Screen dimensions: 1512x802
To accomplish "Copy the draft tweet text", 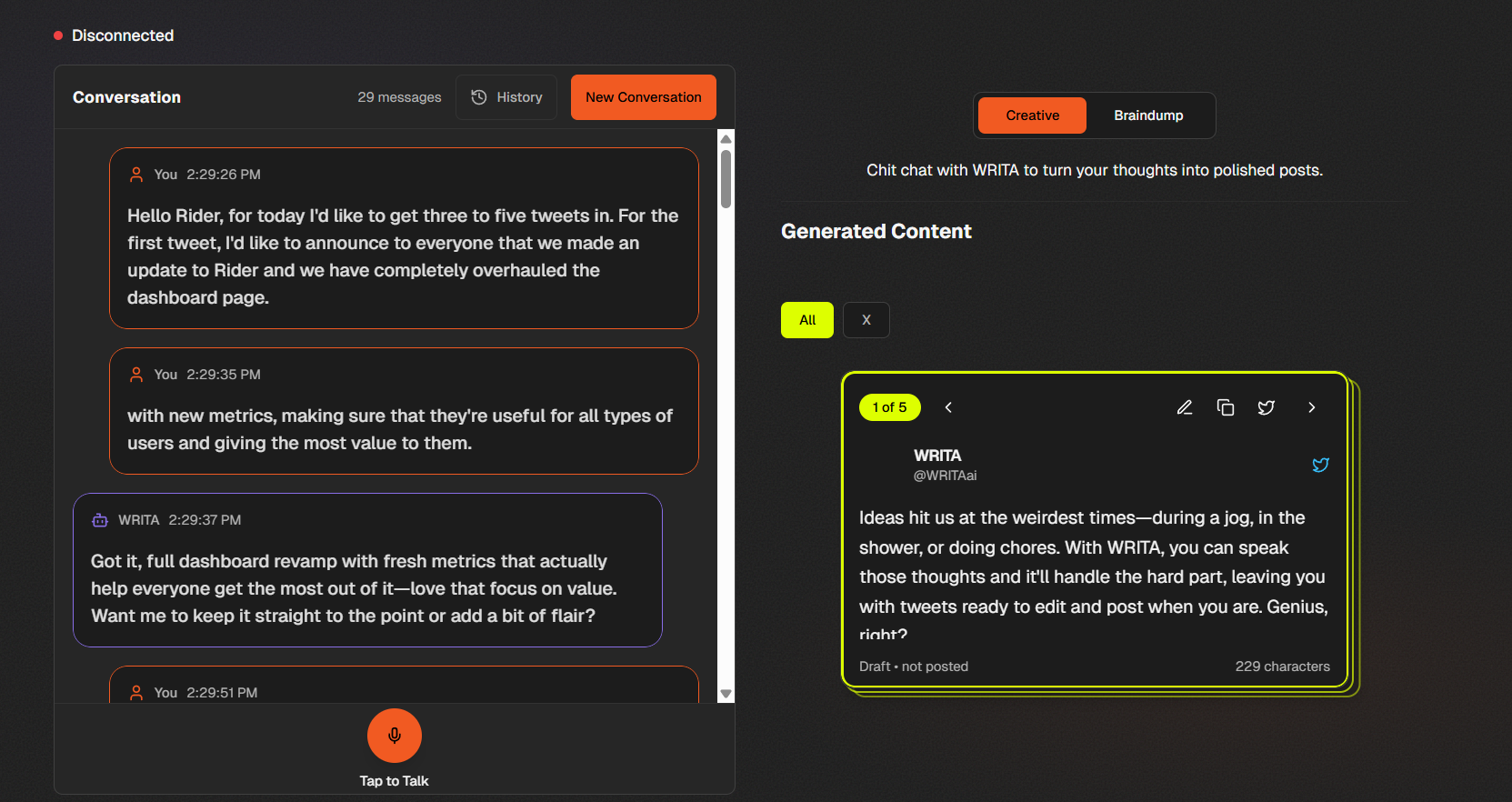I will [1226, 407].
